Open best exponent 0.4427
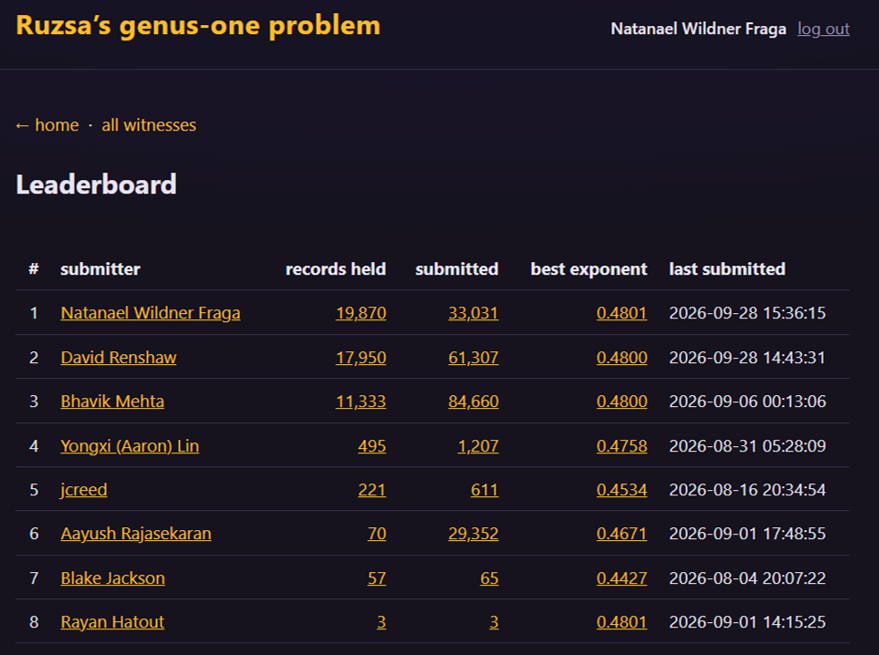879x655 pixels. point(622,578)
